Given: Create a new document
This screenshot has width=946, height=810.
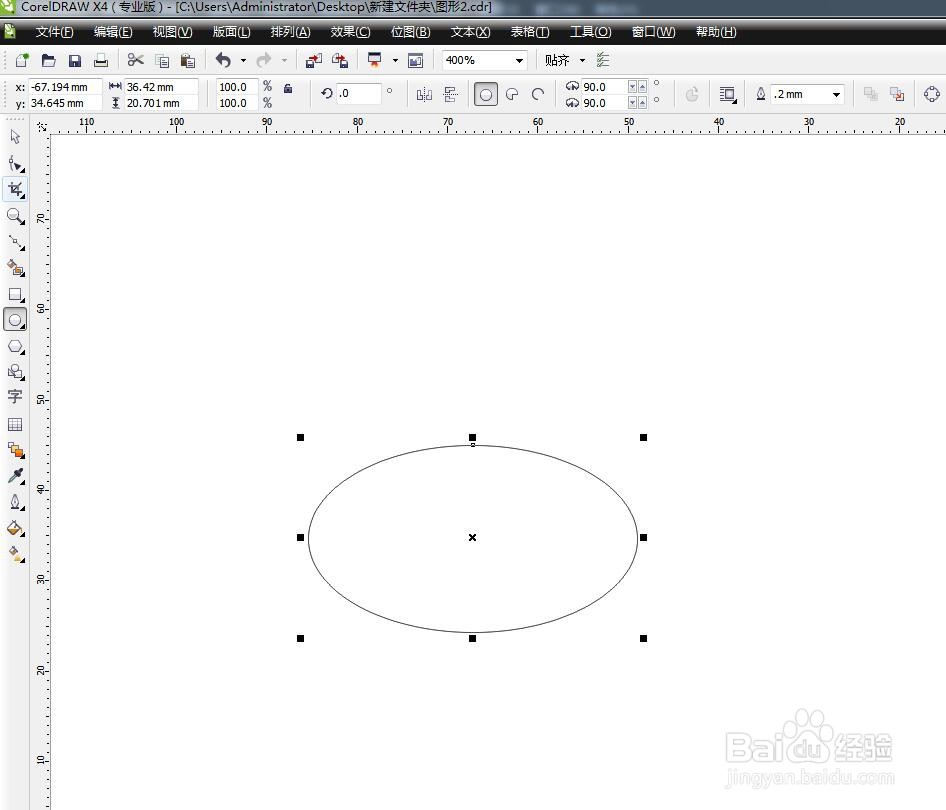Looking at the screenshot, I should tap(22, 60).
